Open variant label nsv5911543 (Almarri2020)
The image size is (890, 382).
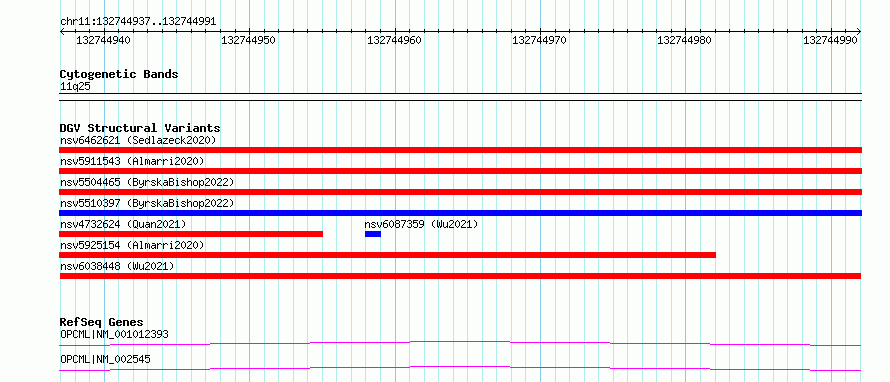click(132, 161)
